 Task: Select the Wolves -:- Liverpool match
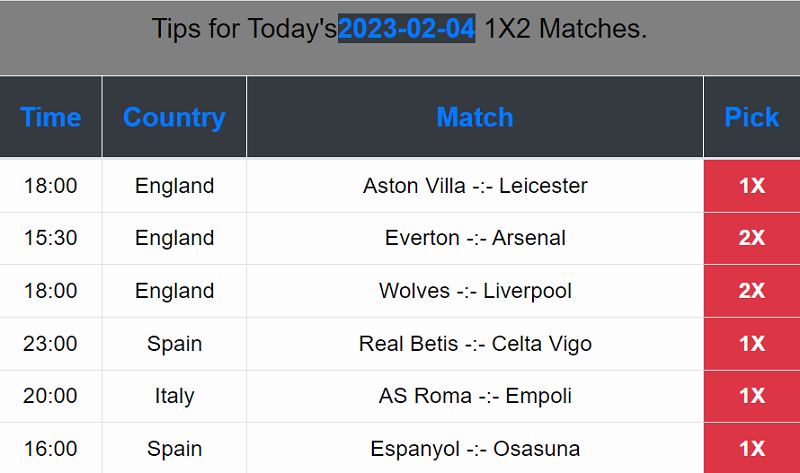pyautogui.click(x=475, y=291)
